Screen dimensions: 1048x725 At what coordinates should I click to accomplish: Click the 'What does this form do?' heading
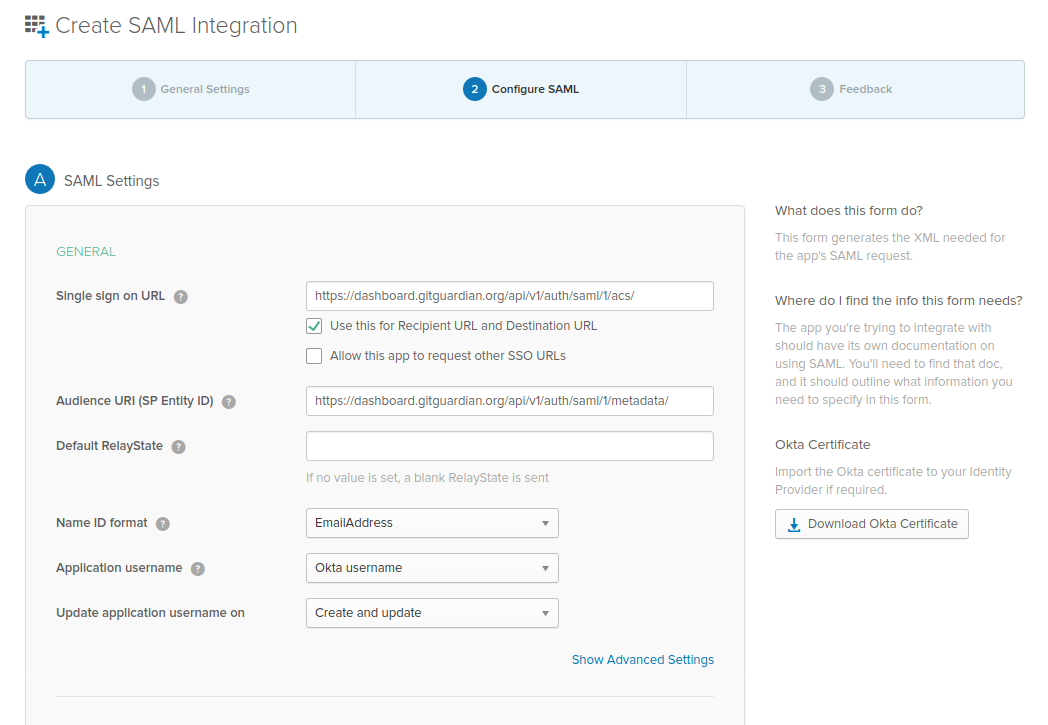click(x=848, y=210)
